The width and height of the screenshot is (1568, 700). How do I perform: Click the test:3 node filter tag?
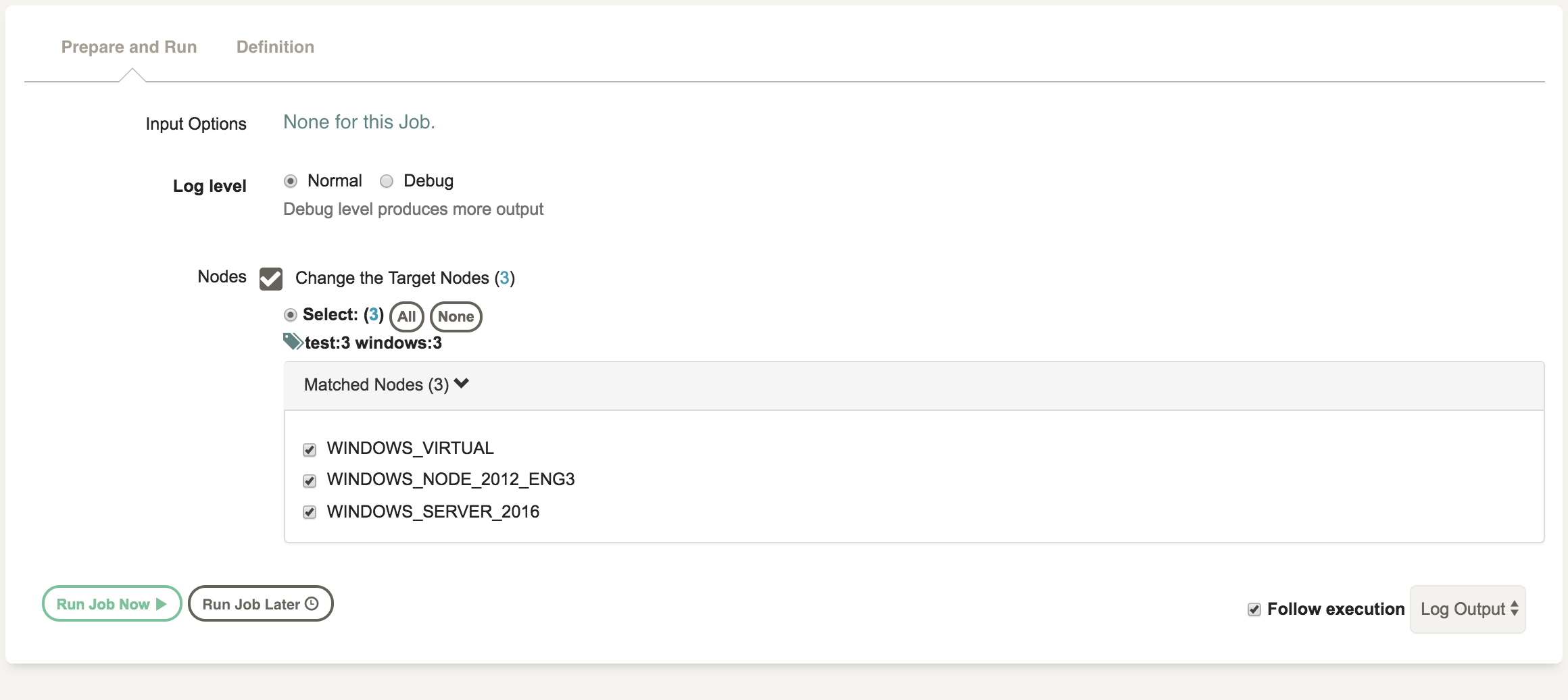(x=326, y=343)
